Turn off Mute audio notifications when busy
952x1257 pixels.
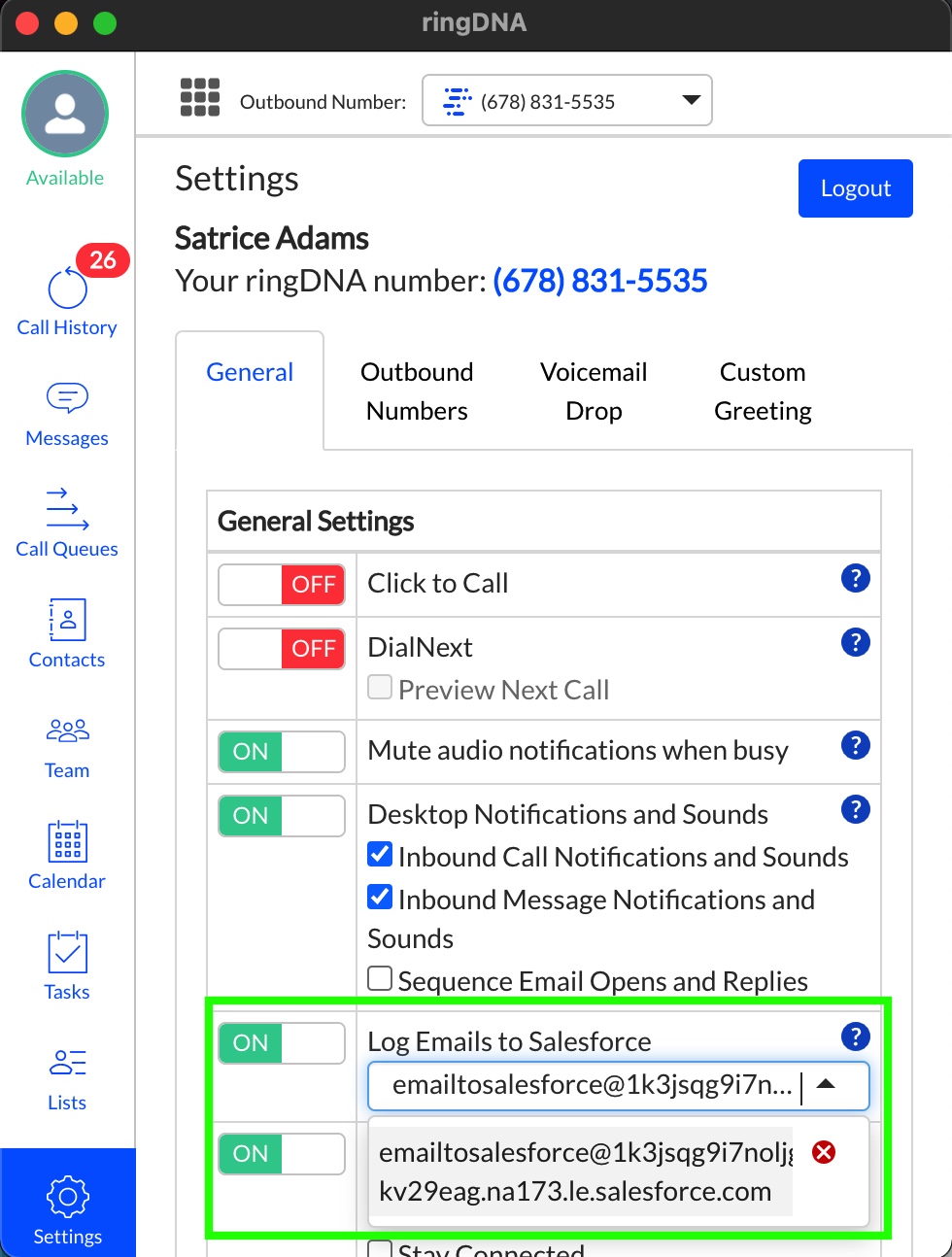[282, 752]
